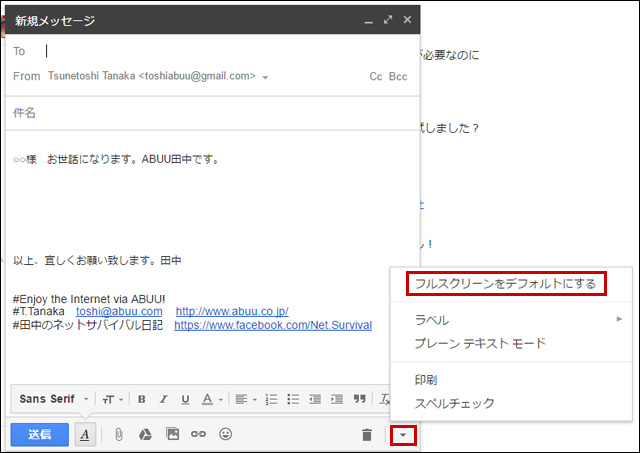Screen dimensions: 640x453
Task: Click the greeting line お世話になります in body
Action: pyautogui.click(x=118, y=159)
